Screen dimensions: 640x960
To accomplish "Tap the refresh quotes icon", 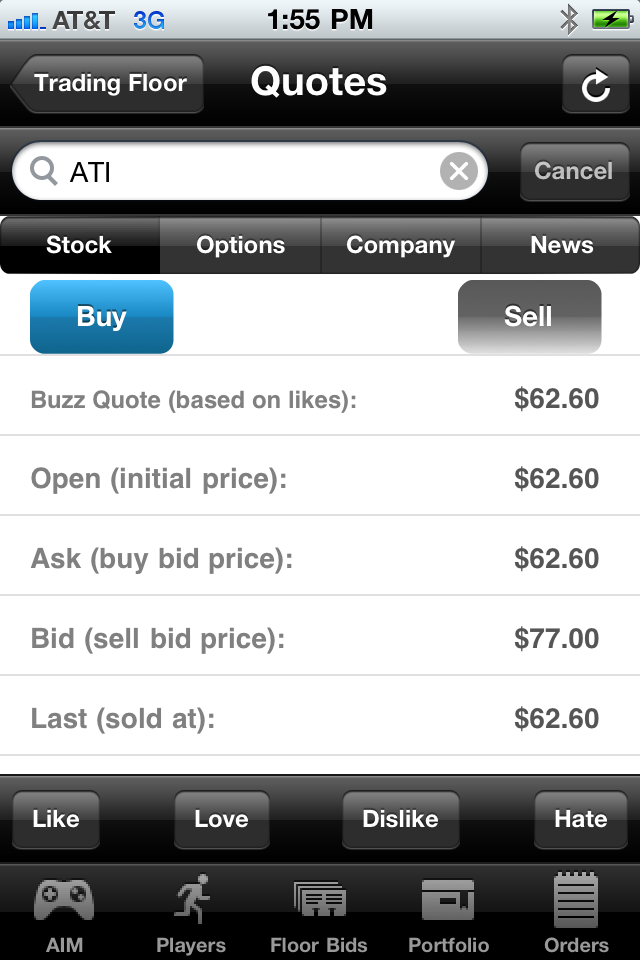I will pos(596,85).
